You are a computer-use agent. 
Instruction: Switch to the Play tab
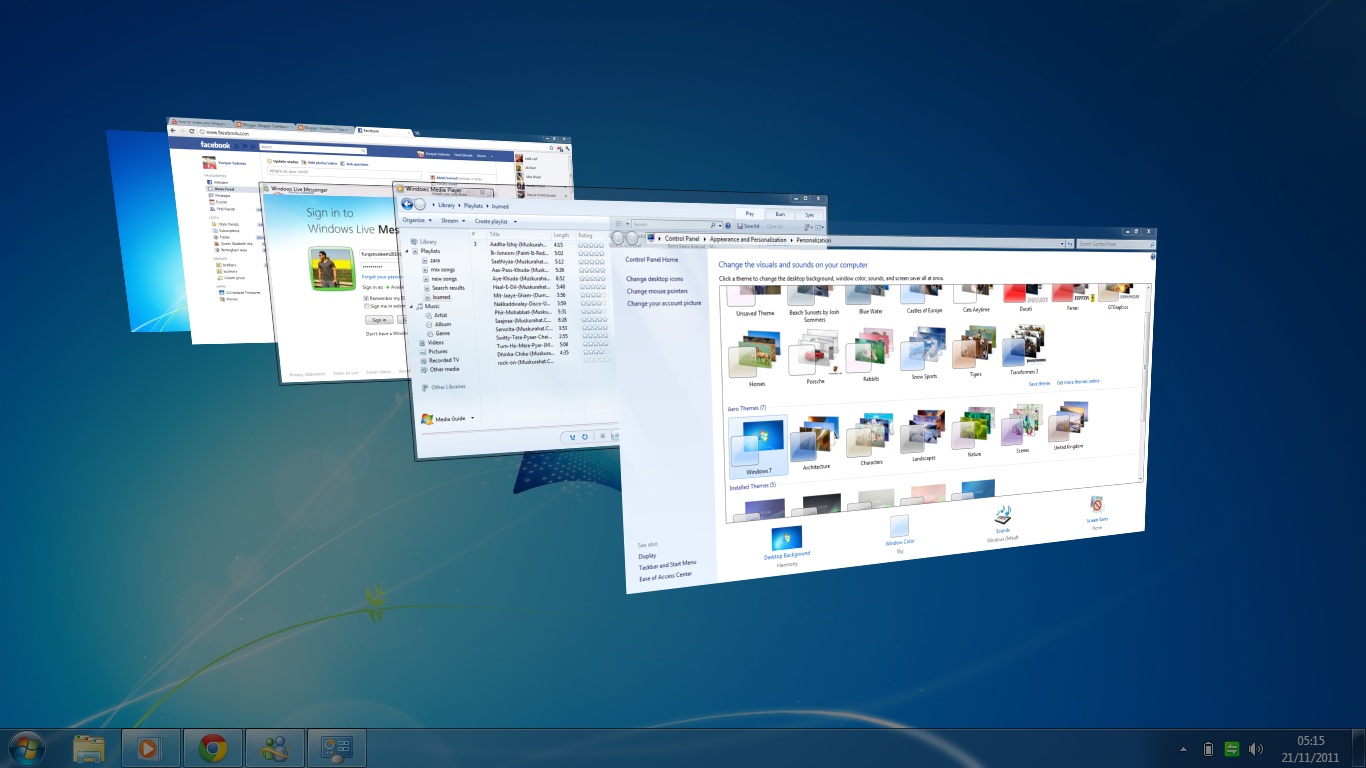click(750, 213)
